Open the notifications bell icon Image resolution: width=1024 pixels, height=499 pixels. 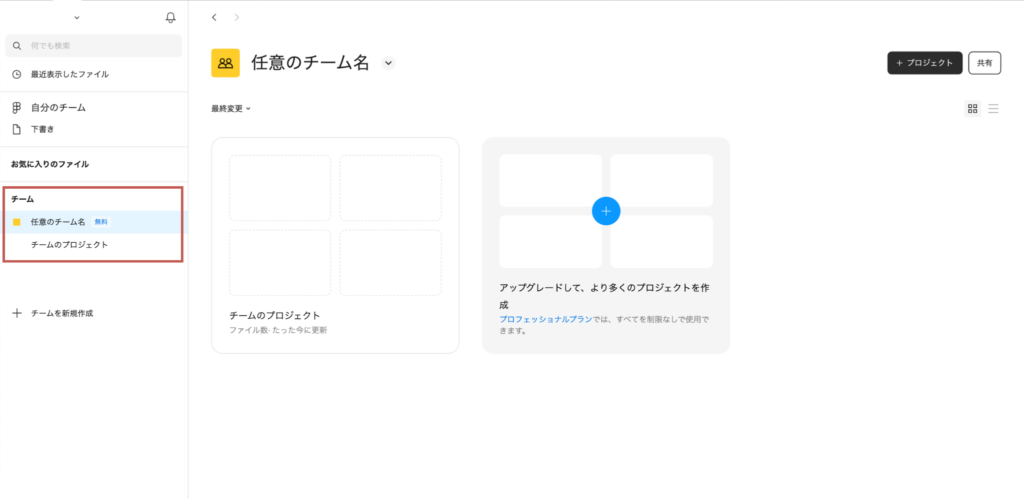click(x=170, y=17)
